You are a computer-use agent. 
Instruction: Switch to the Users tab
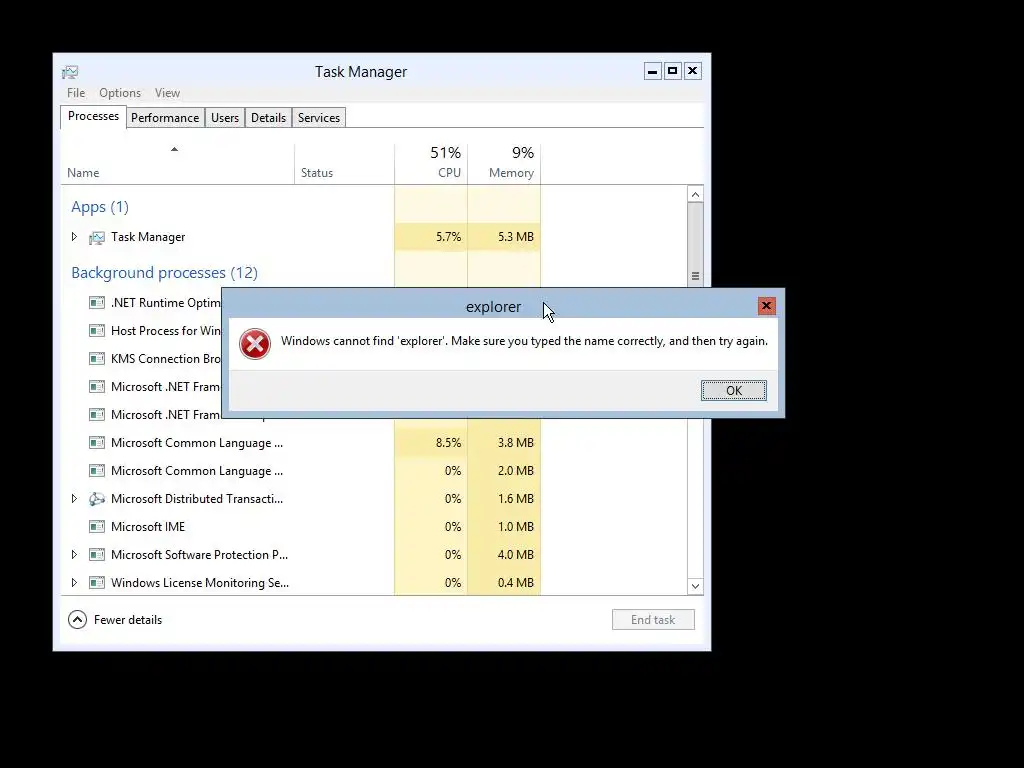click(225, 118)
